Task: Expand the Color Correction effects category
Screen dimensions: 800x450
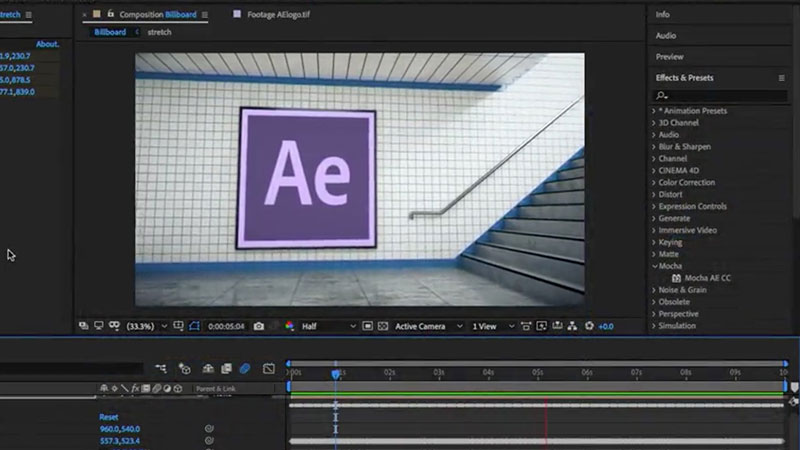Action: 685,183
